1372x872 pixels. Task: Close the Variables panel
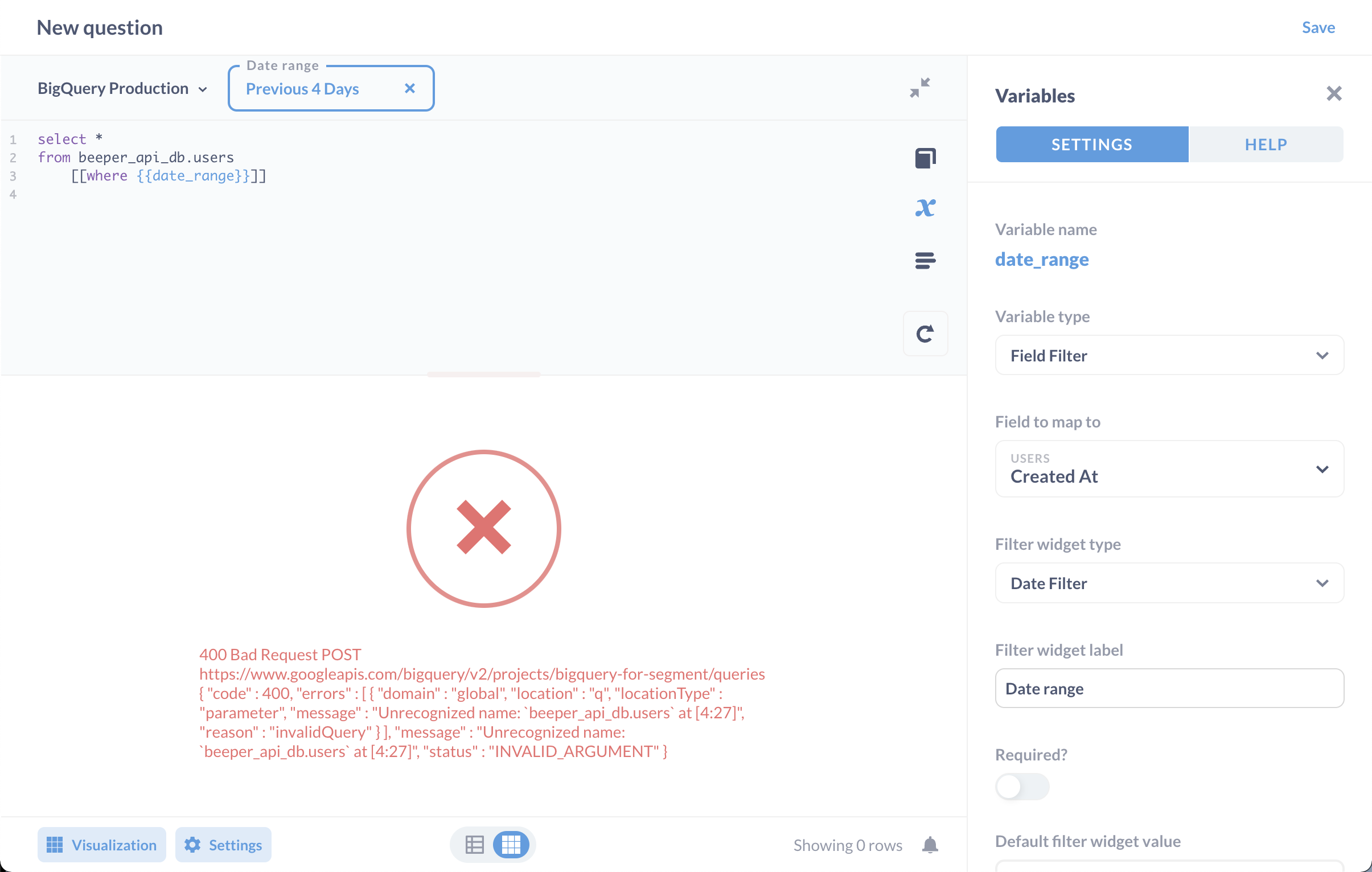click(1333, 93)
